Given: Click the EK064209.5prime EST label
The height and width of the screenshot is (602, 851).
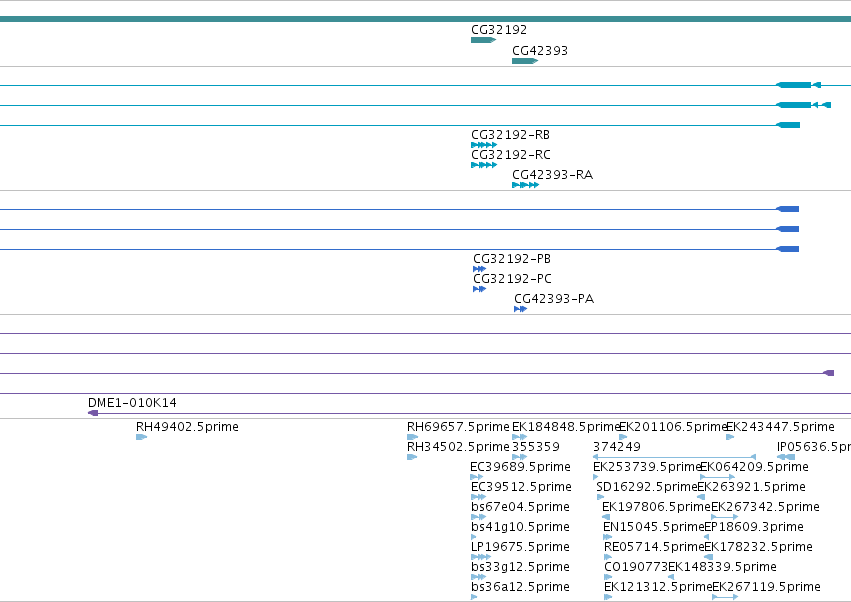Looking at the screenshot, I should click(x=754, y=467).
